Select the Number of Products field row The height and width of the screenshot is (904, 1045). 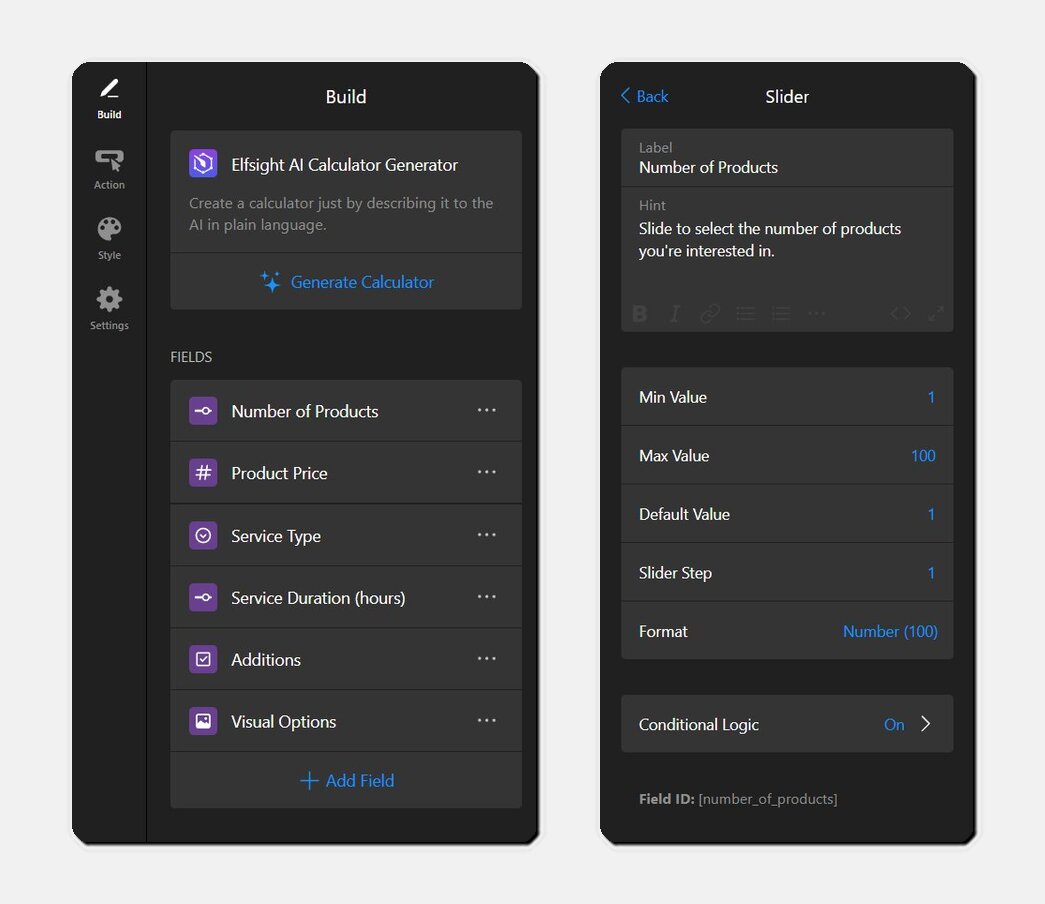pos(346,411)
